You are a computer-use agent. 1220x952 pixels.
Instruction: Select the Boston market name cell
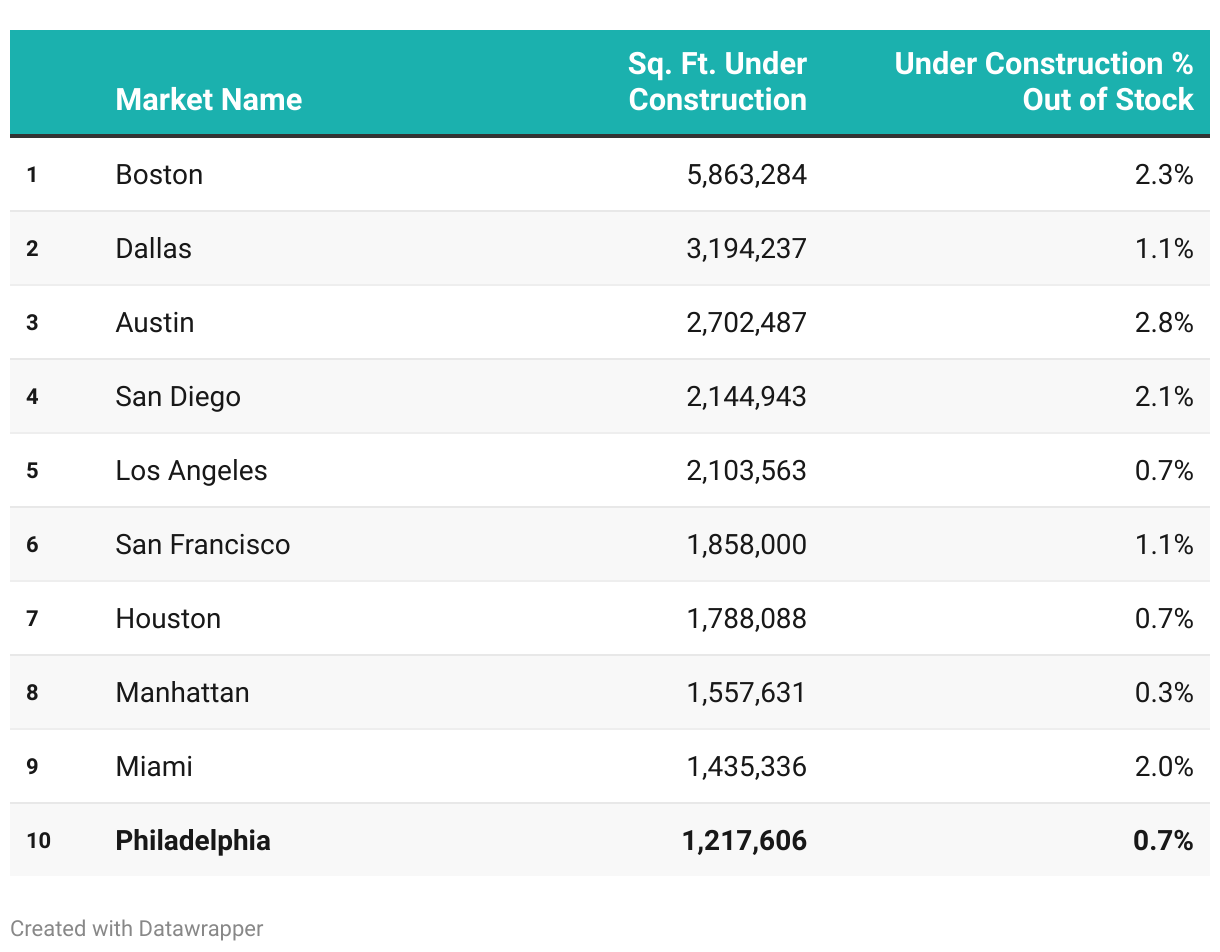tap(159, 175)
